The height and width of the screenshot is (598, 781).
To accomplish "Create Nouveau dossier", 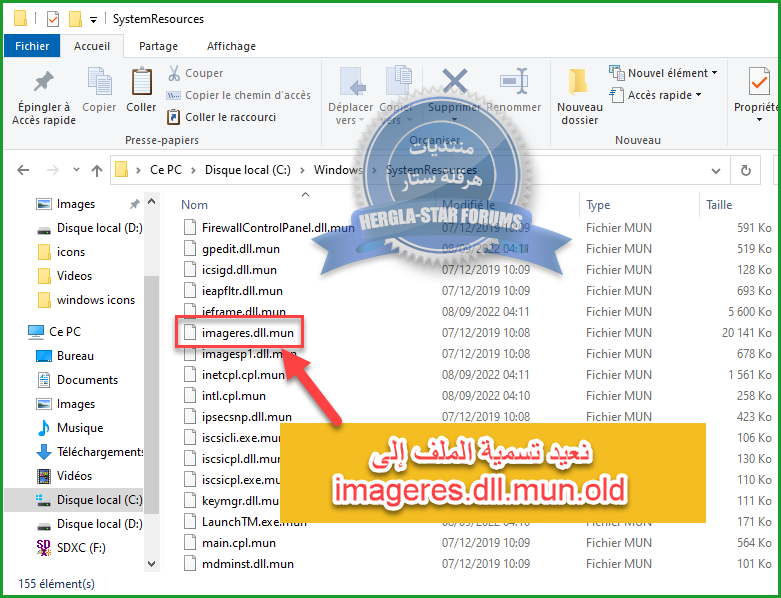I will 580,97.
